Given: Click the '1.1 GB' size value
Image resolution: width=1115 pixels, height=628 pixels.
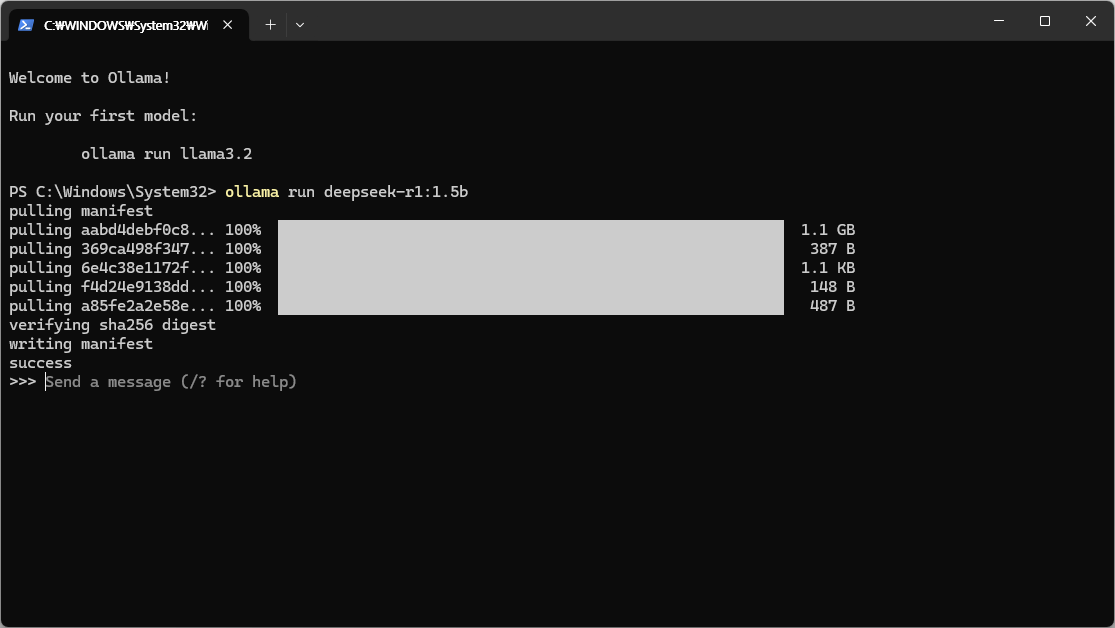Looking at the screenshot, I should click(828, 230).
